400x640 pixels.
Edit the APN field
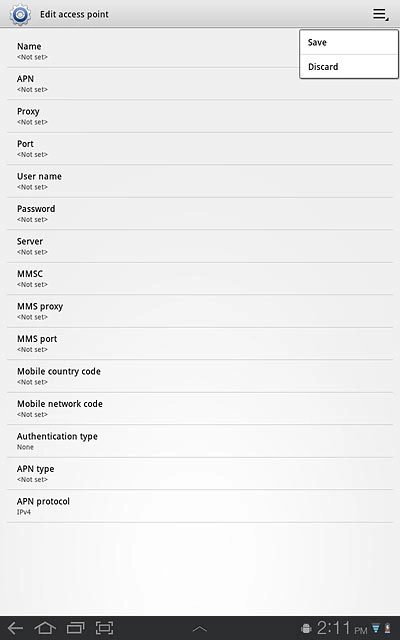point(200,84)
